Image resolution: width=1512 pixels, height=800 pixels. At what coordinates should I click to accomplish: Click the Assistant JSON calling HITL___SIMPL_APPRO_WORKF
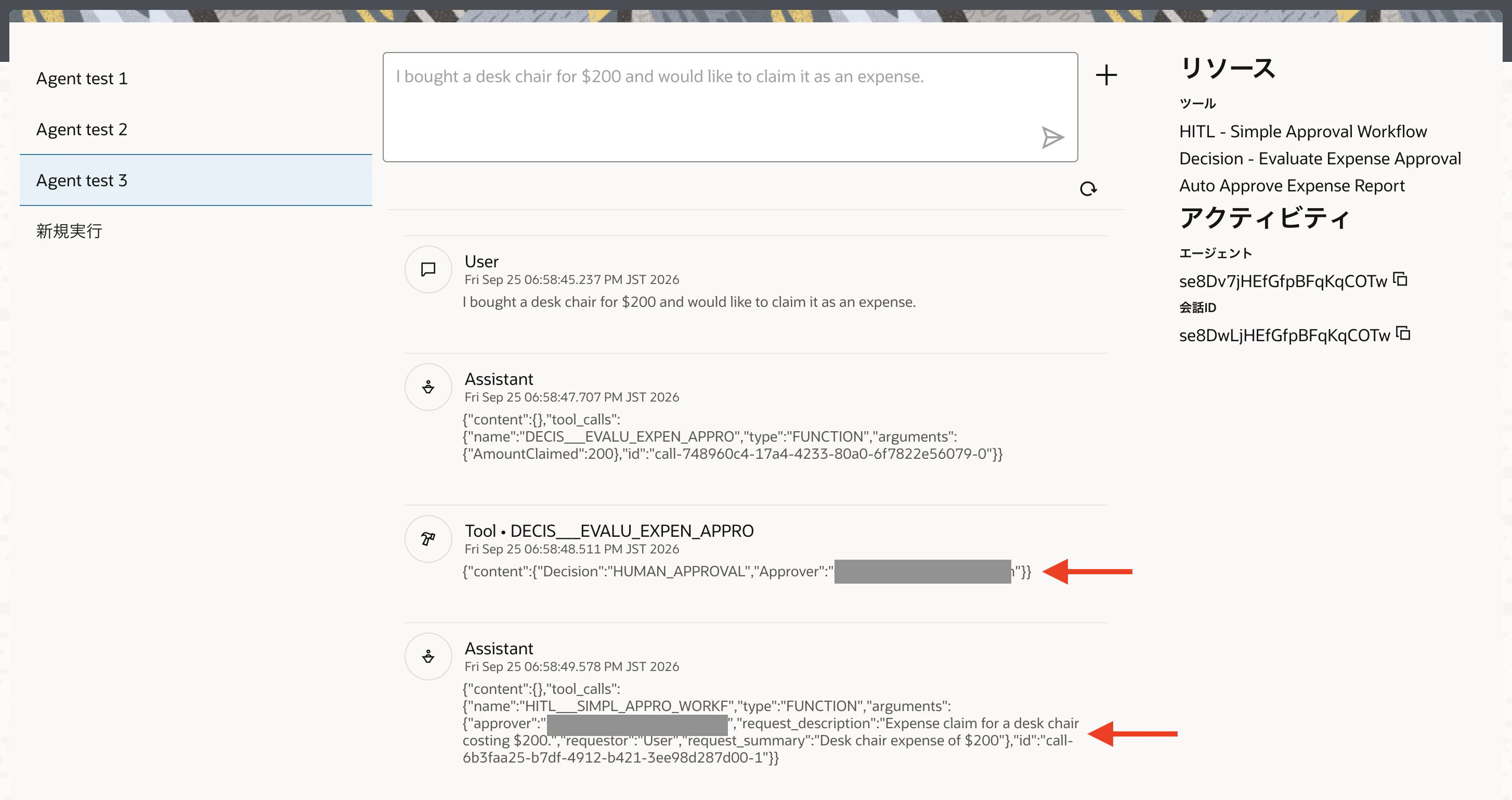[771, 723]
